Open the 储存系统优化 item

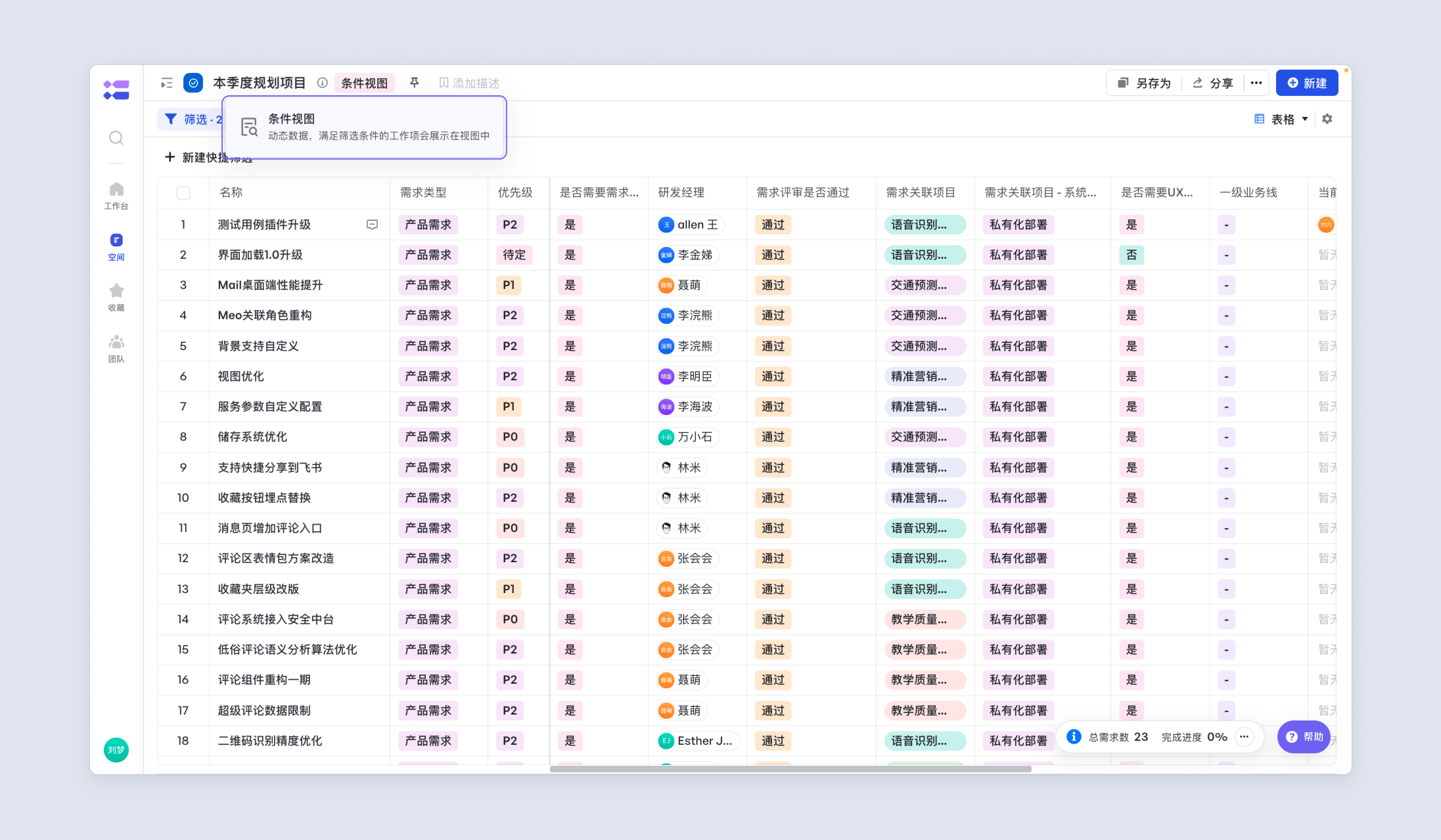(x=252, y=437)
